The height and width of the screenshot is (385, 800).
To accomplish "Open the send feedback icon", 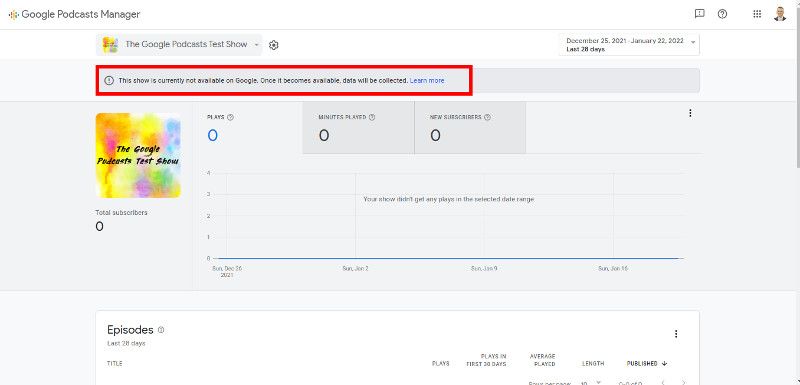I will pyautogui.click(x=699, y=14).
